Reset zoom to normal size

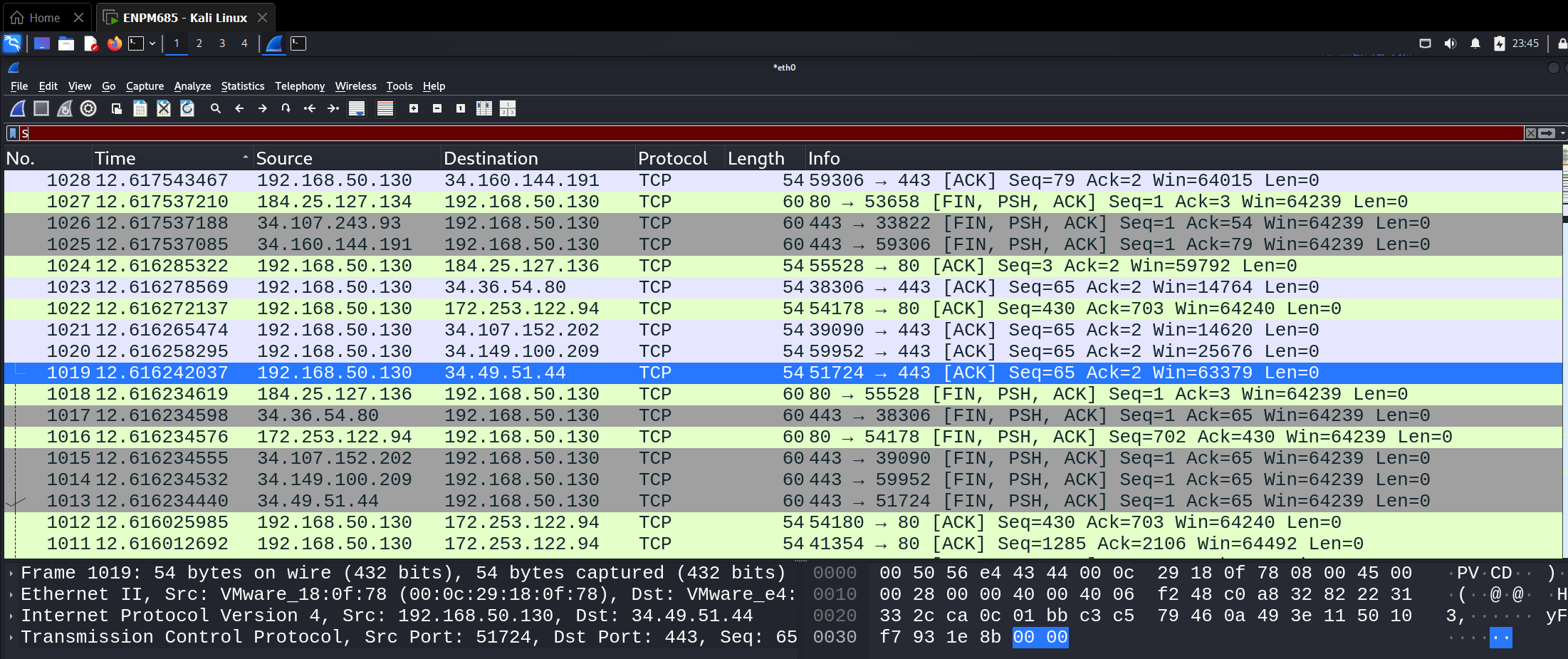(460, 108)
